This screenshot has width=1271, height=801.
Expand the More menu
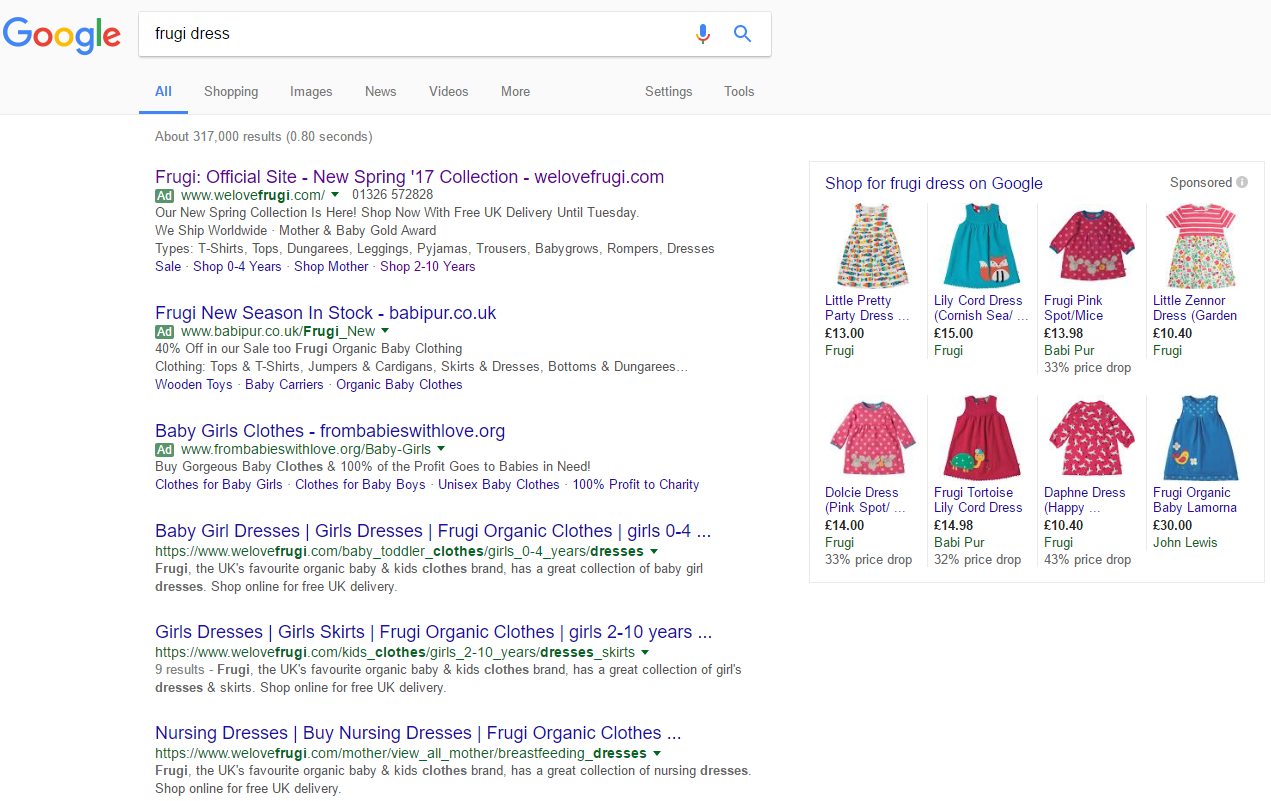[x=515, y=91]
